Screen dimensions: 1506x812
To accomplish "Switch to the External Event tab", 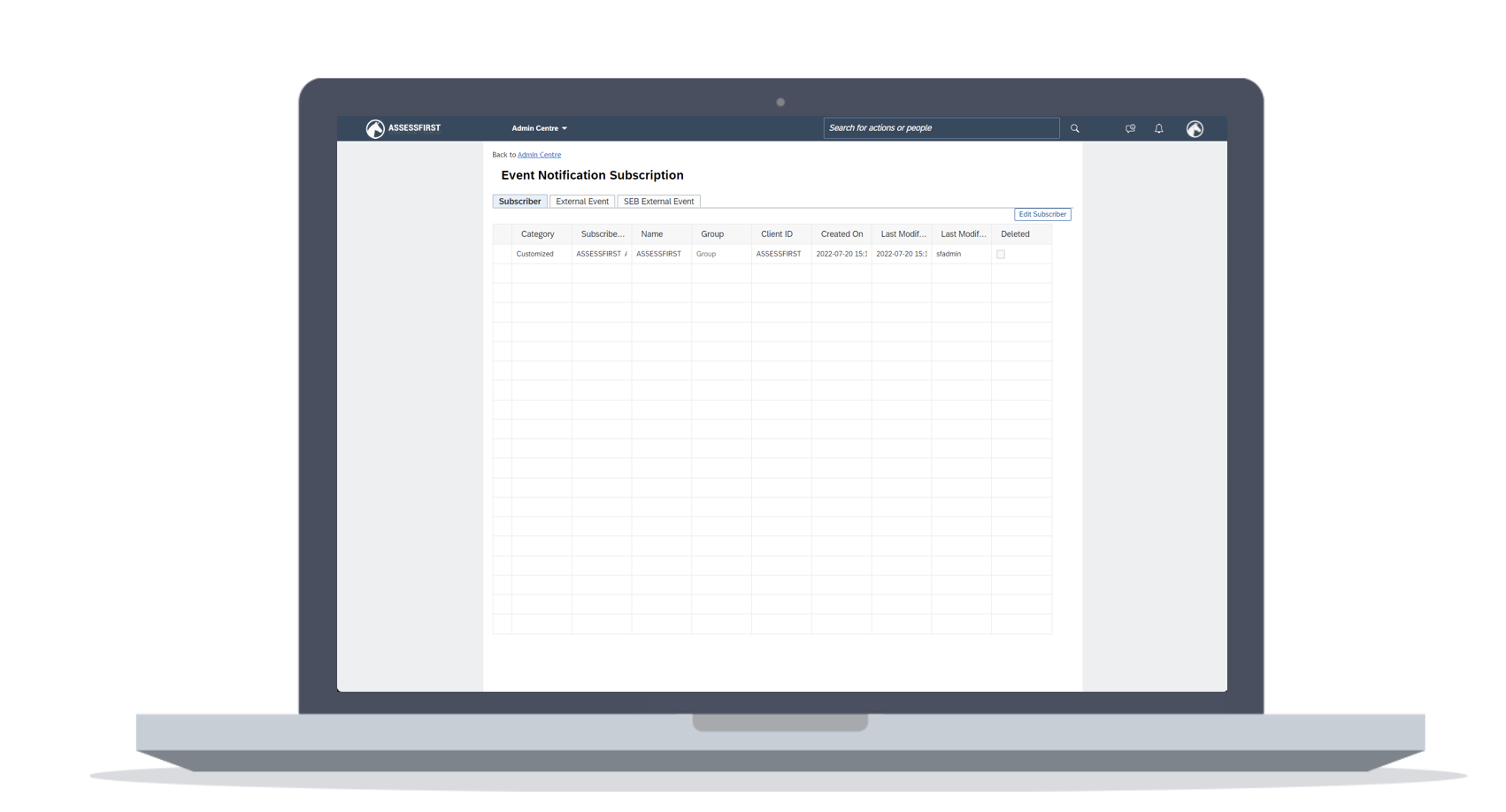I will [581, 202].
